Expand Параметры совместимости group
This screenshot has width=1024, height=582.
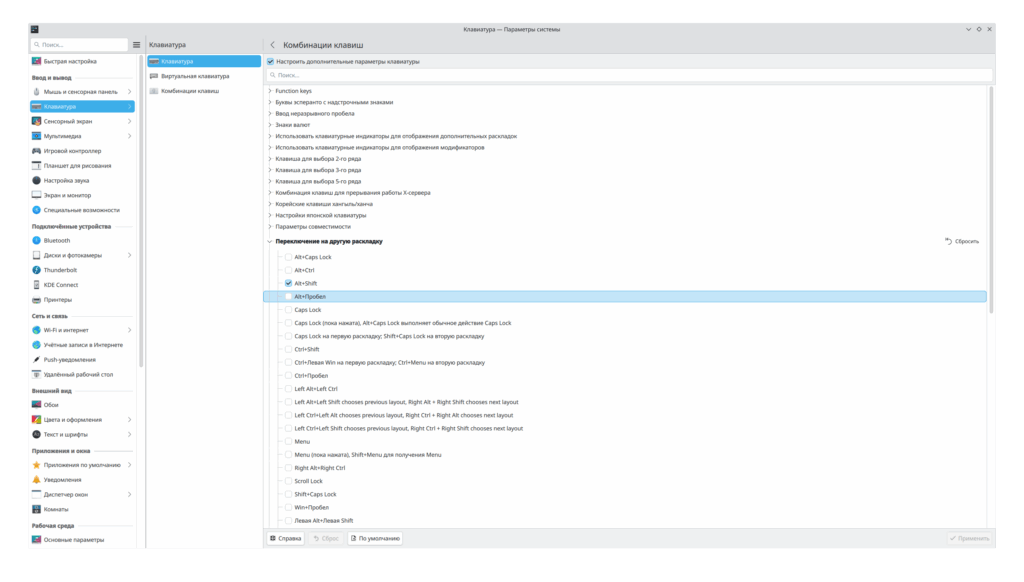point(270,227)
